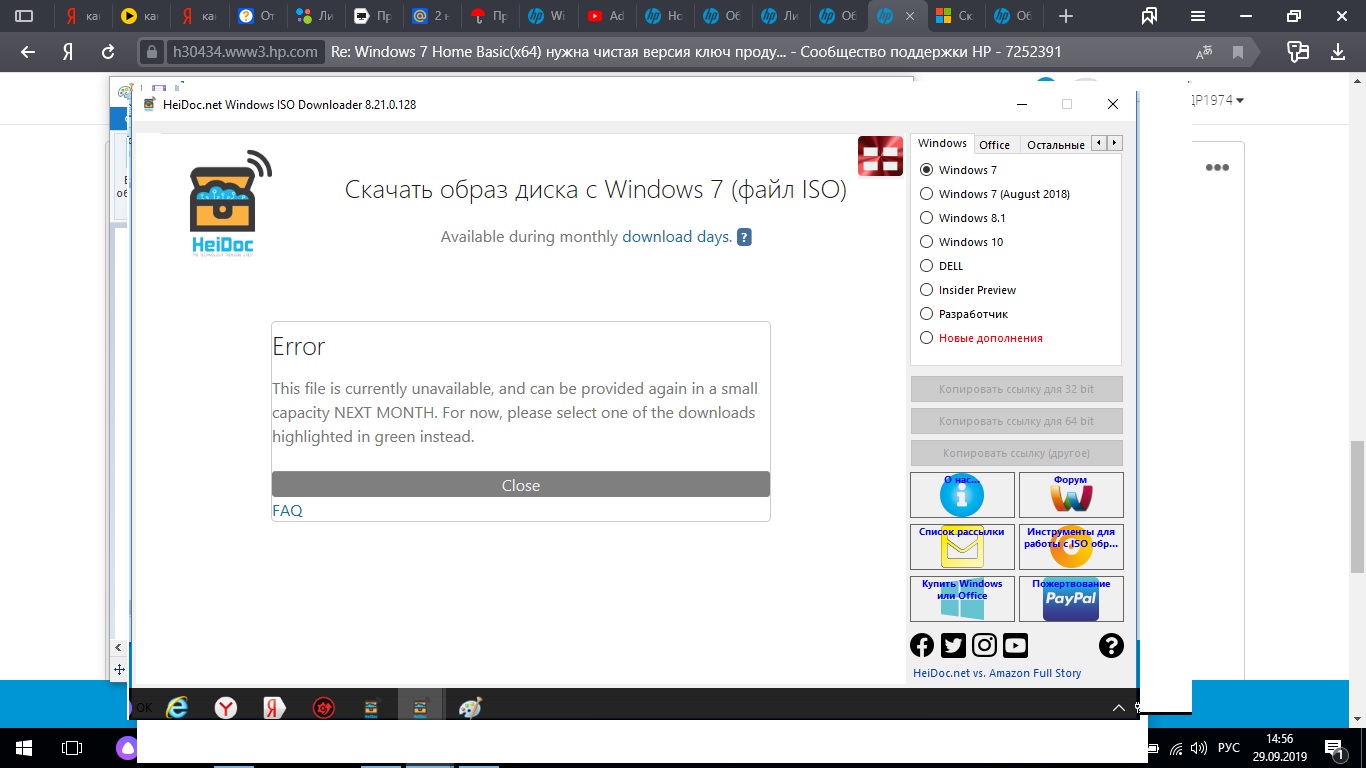Open Yandex Browser icon in inner taskbar
This screenshot has width=1366, height=768.
point(227,708)
